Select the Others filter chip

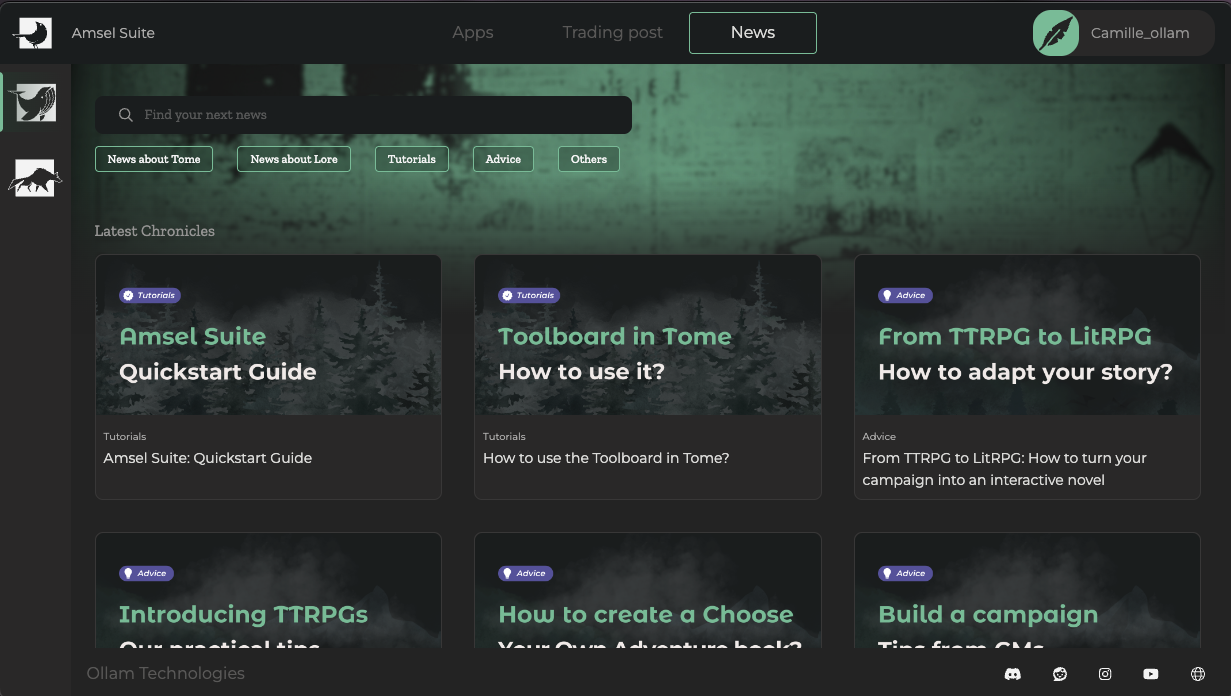tap(589, 159)
